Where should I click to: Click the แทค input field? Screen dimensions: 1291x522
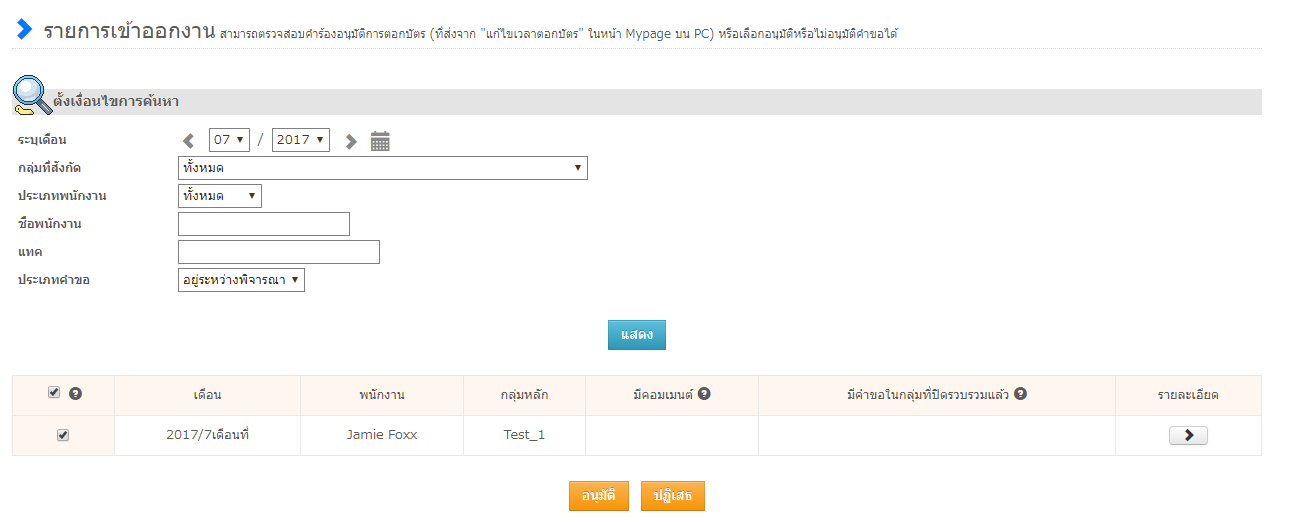tap(278, 252)
